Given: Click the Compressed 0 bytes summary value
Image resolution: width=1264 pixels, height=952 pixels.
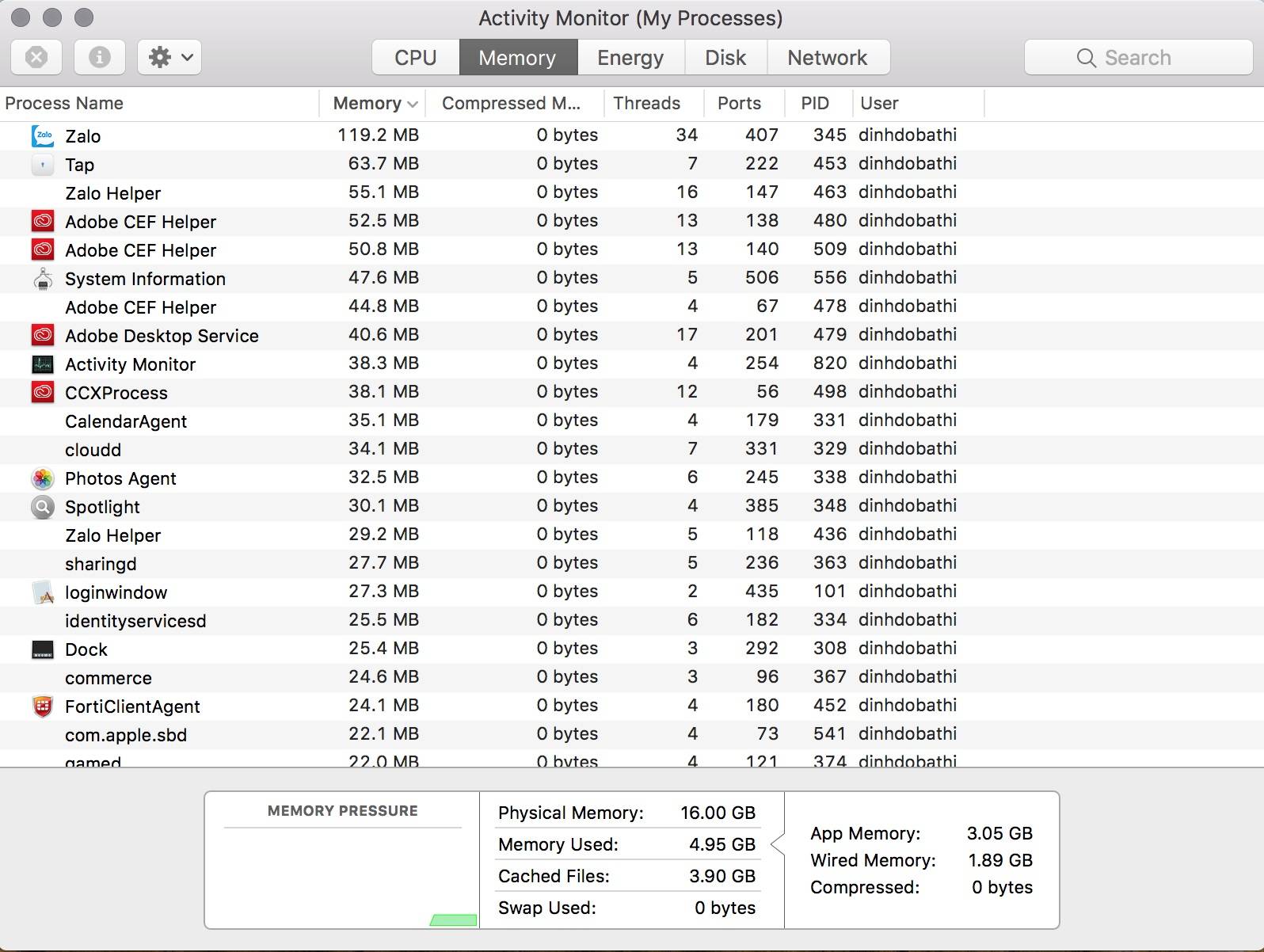Looking at the screenshot, I should tap(1002, 887).
